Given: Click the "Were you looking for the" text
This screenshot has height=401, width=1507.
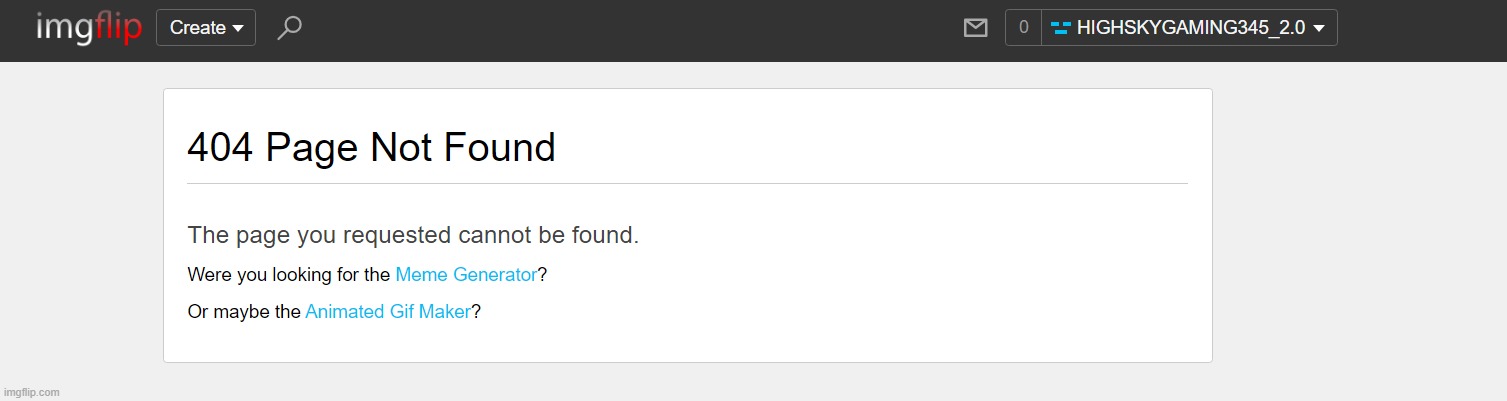Looking at the screenshot, I should pyautogui.click(x=289, y=274).
